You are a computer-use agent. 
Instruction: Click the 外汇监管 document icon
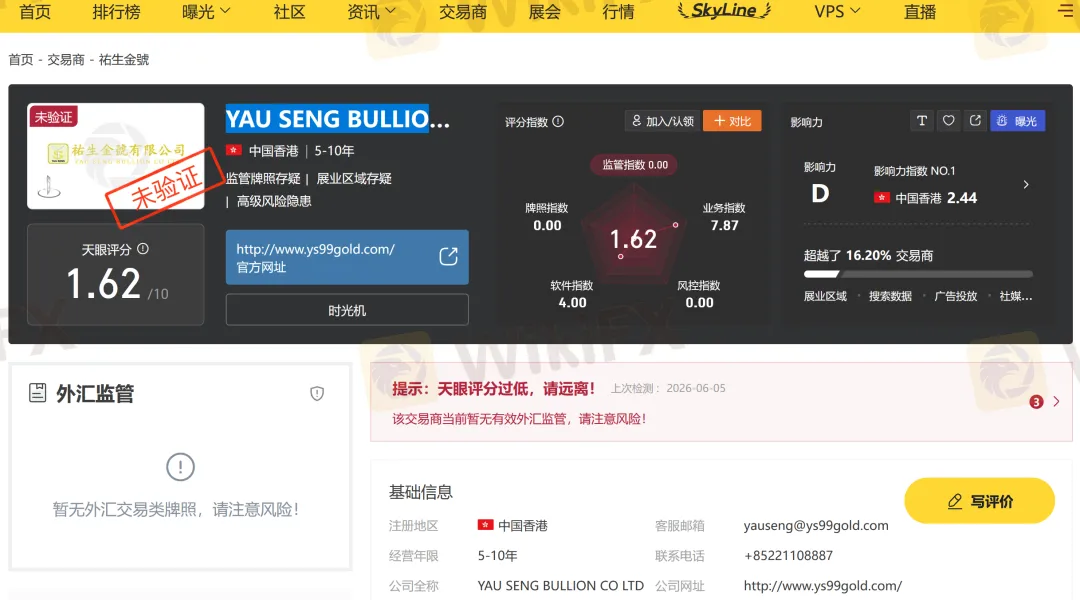37,393
